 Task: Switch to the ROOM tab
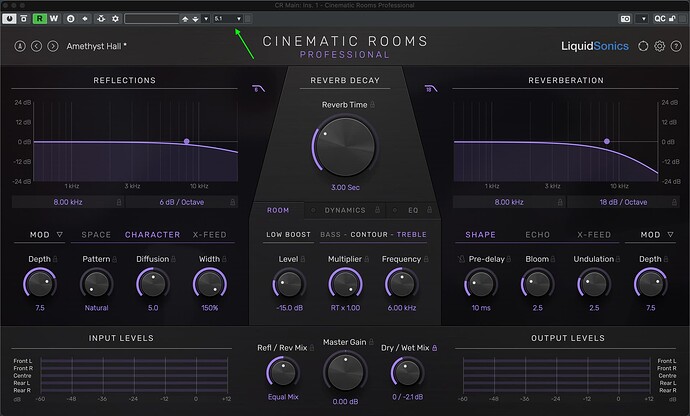pyautogui.click(x=278, y=210)
